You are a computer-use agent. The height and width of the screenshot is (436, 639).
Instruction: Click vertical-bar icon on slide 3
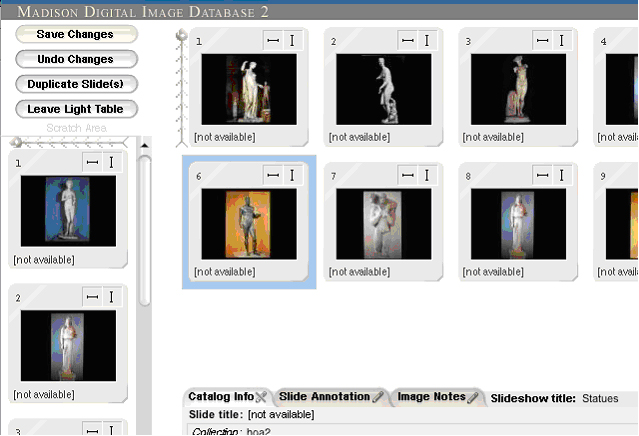(x=562, y=40)
